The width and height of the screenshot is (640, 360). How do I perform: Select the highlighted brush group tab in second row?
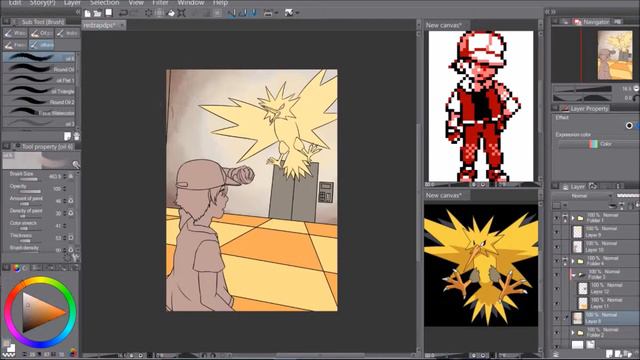(41, 44)
